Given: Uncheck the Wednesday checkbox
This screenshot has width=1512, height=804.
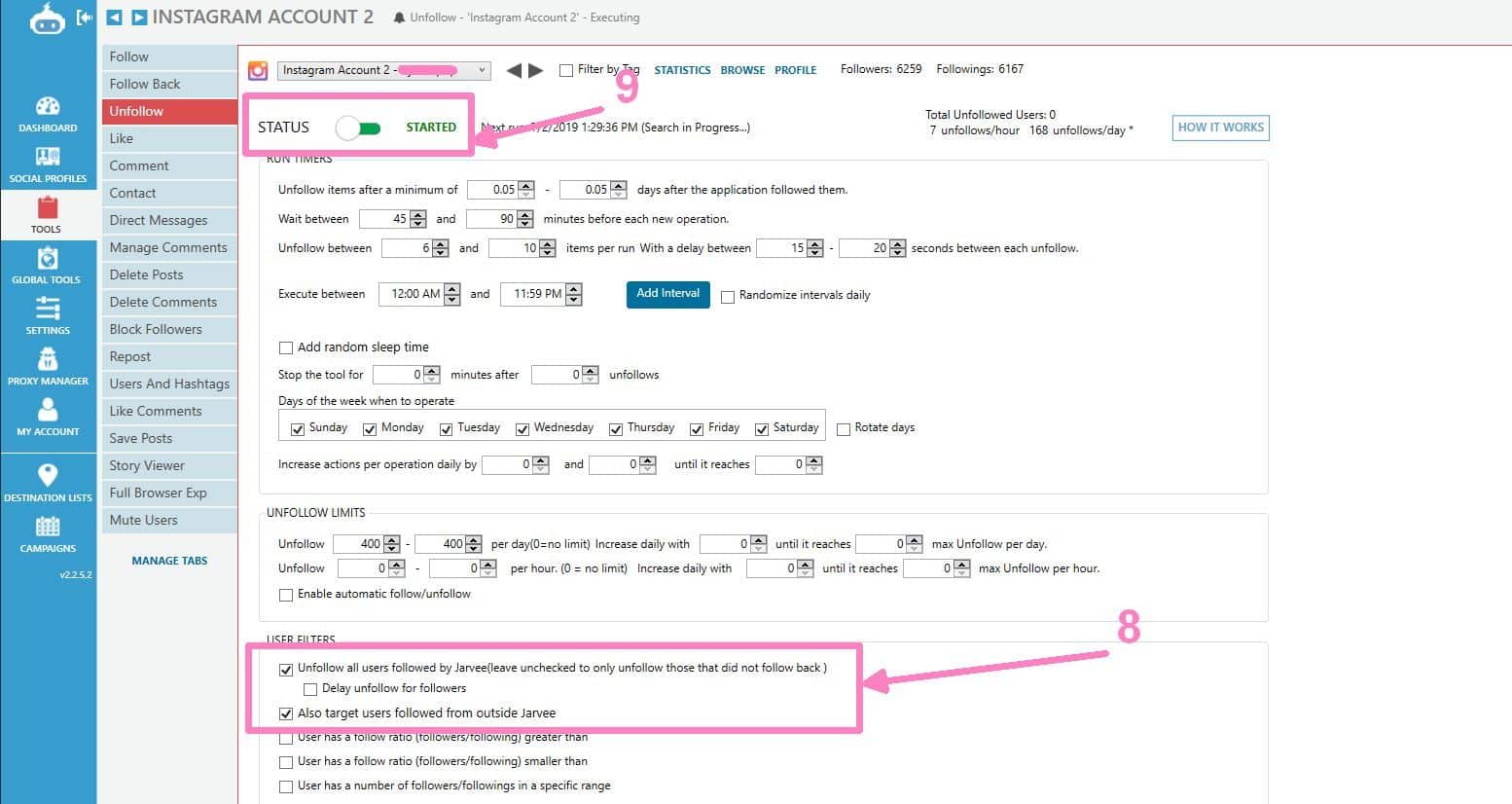Looking at the screenshot, I should 522,429.
